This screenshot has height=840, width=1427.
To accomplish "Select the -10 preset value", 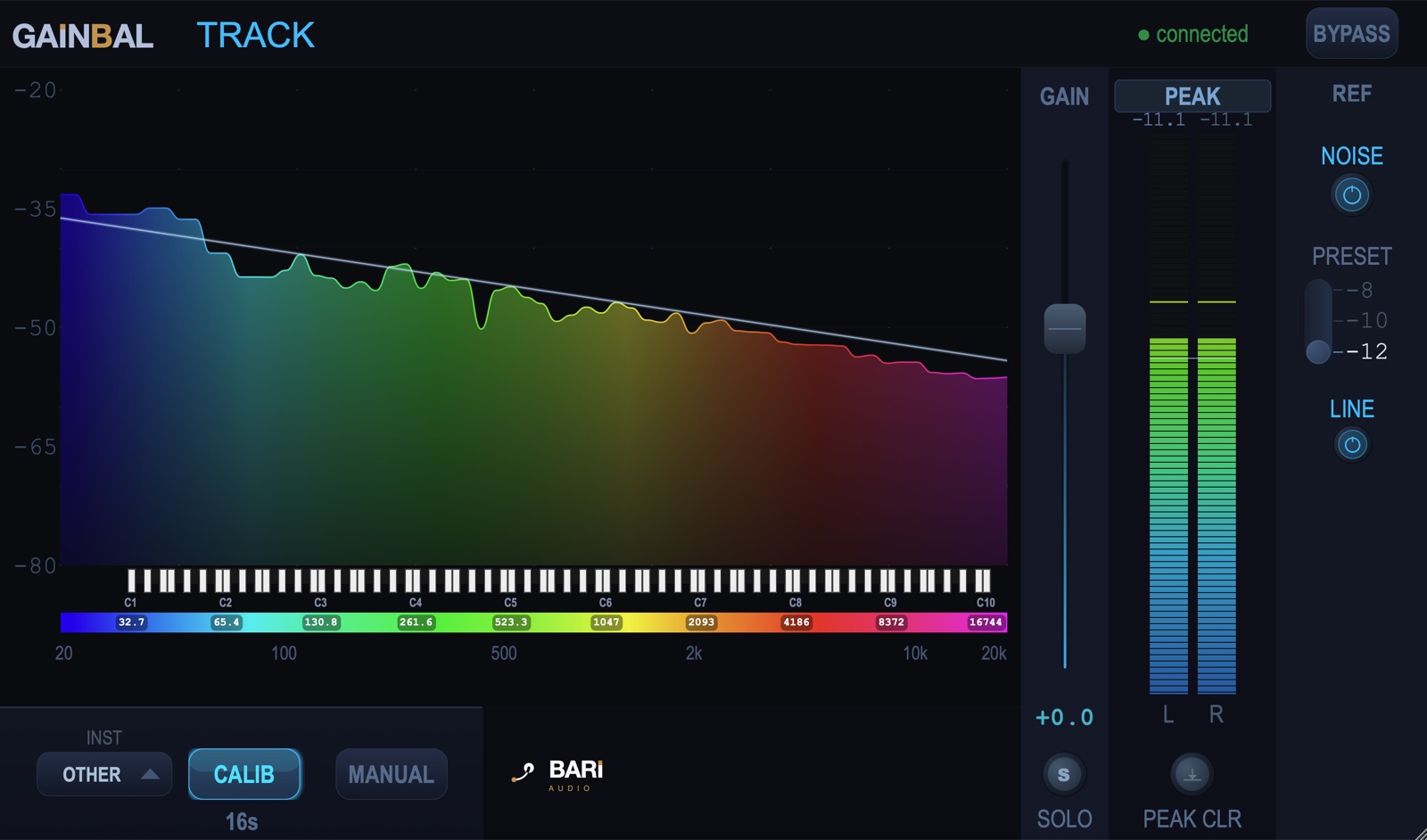I will pos(1366,320).
